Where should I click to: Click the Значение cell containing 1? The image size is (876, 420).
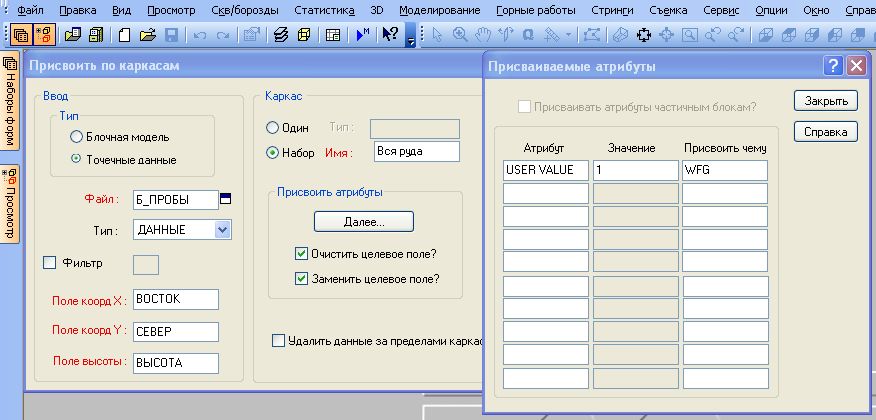click(x=636, y=170)
